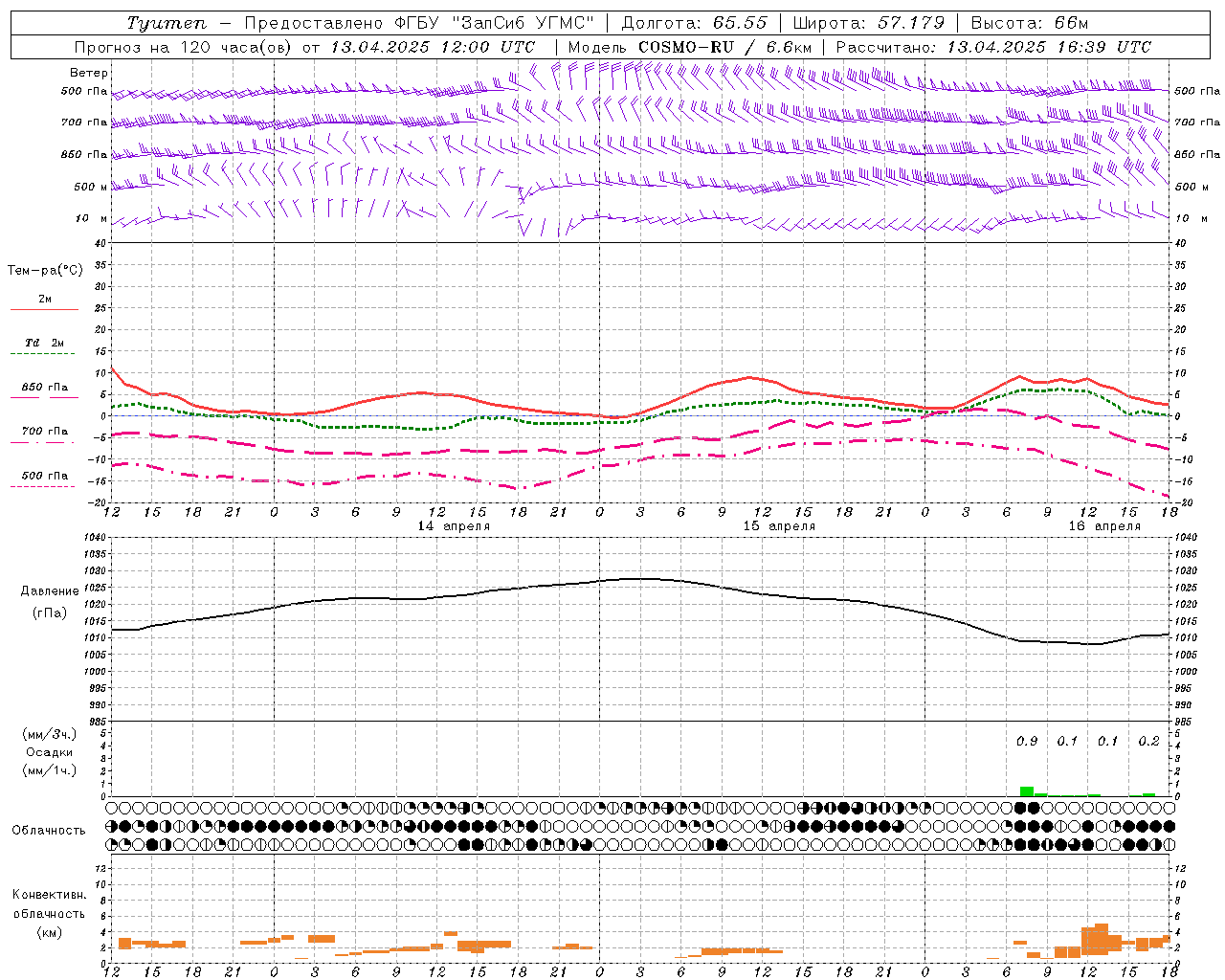Click the 'Долгота: 65.55' longitude value
Image resolution: width=1225 pixels, height=980 pixels.
point(694,23)
